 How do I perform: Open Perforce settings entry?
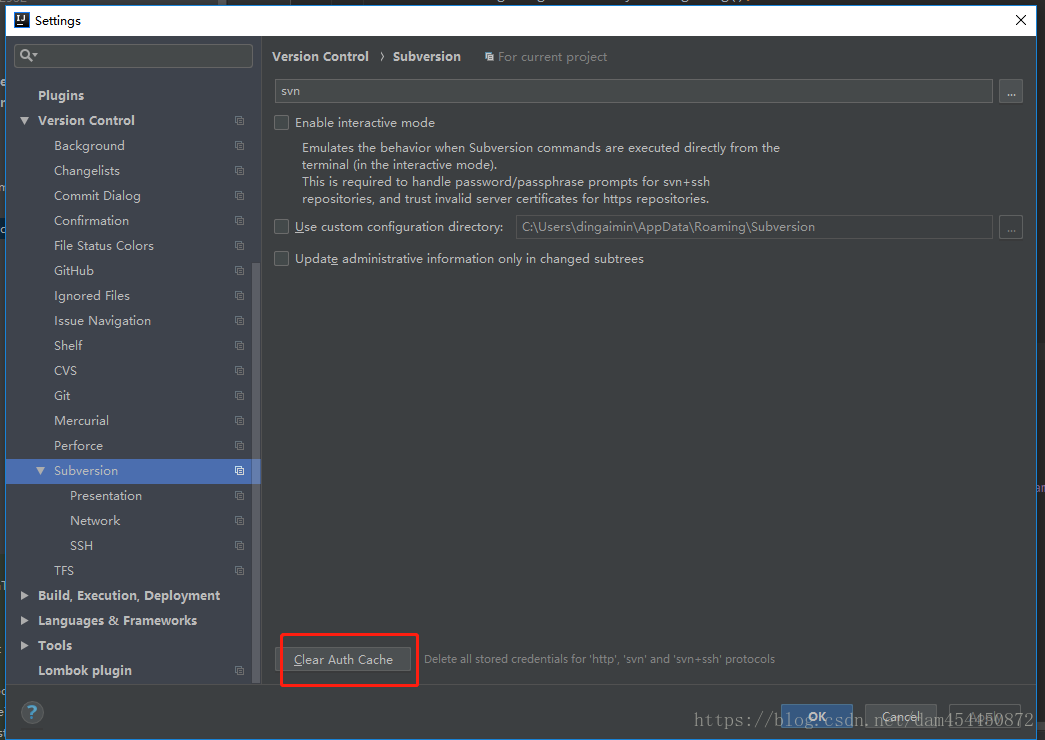(79, 445)
